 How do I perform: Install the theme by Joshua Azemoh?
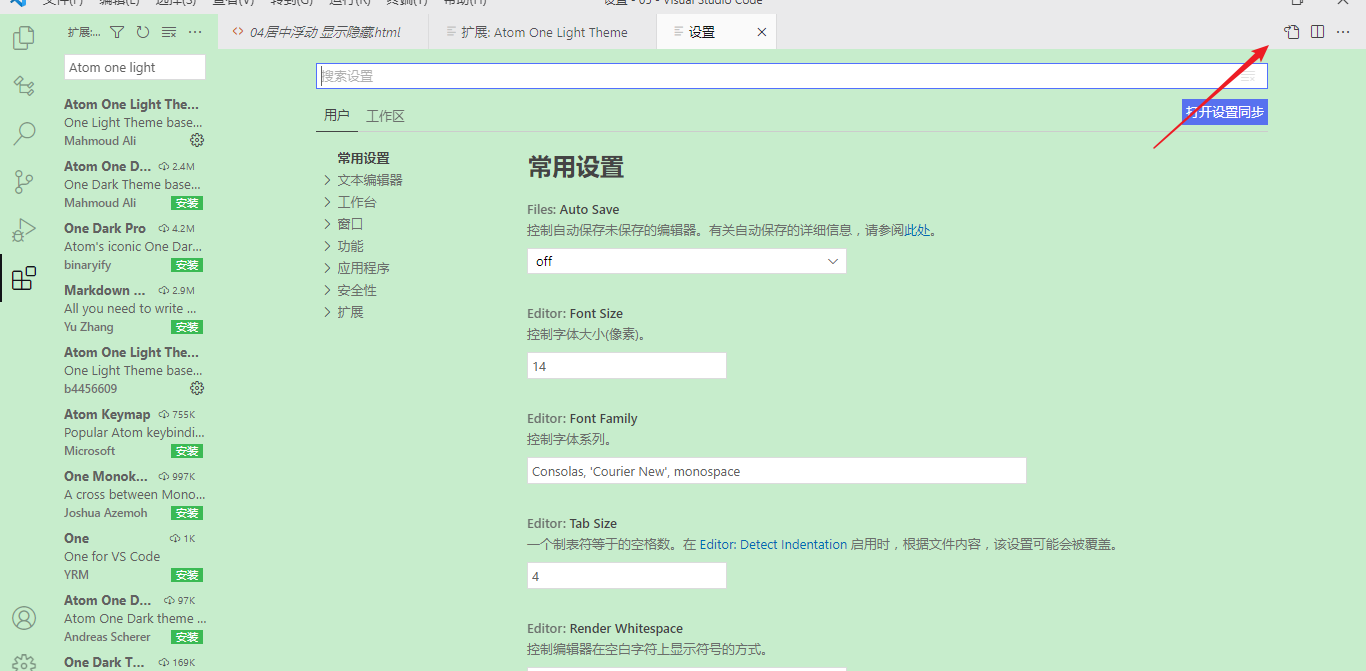click(x=187, y=513)
